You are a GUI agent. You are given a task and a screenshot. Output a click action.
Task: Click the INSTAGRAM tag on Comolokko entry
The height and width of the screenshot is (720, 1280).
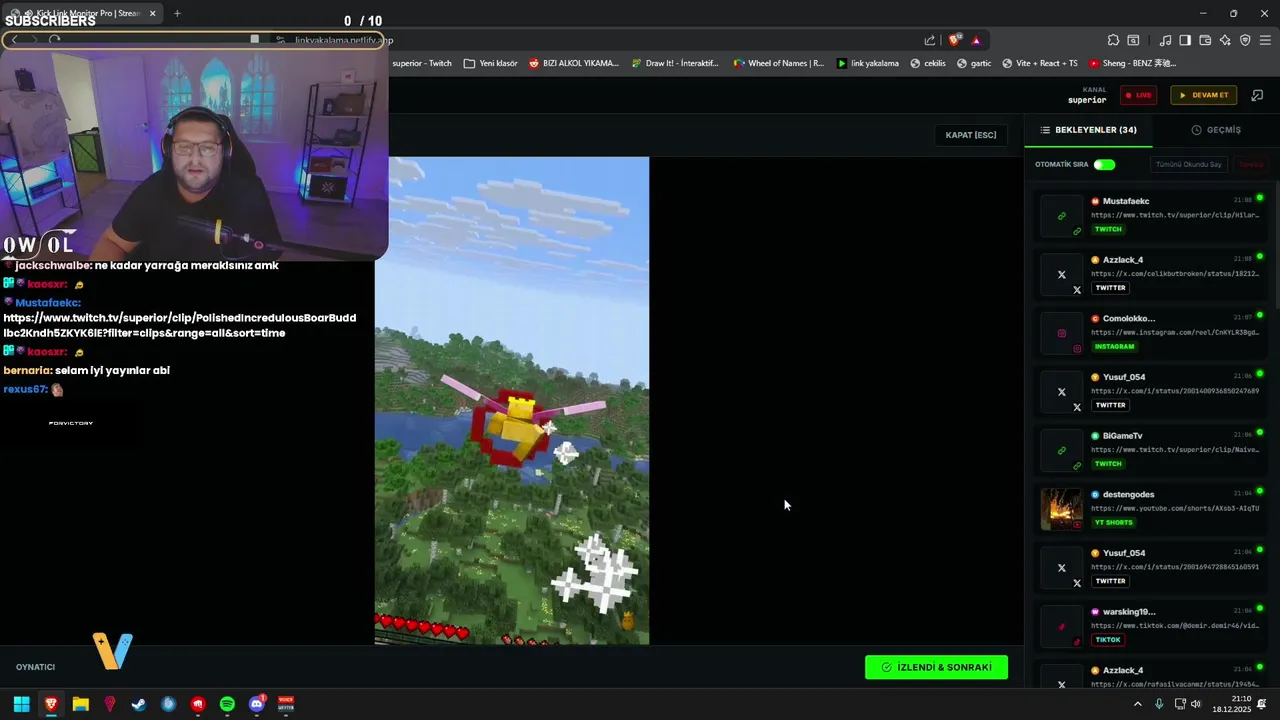pyautogui.click(x=1115, y=346)
